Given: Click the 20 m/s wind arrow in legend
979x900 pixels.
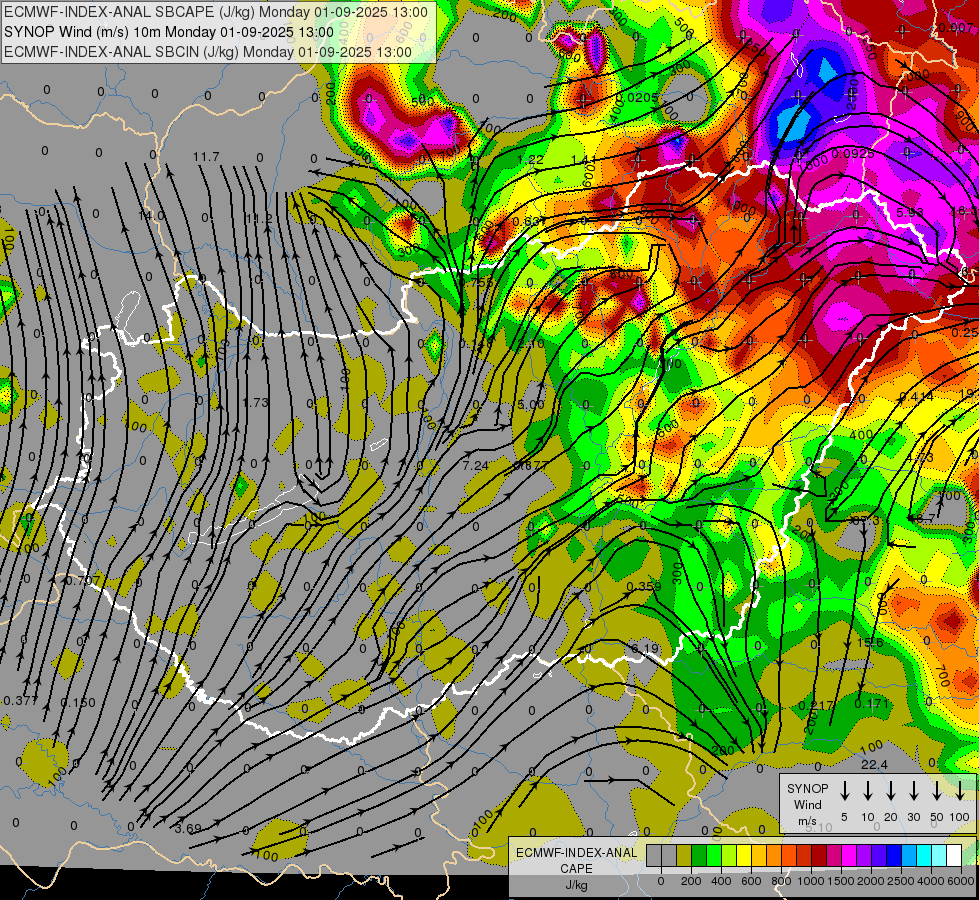Looking at the screenshot, I should click(x=890, y=791).
